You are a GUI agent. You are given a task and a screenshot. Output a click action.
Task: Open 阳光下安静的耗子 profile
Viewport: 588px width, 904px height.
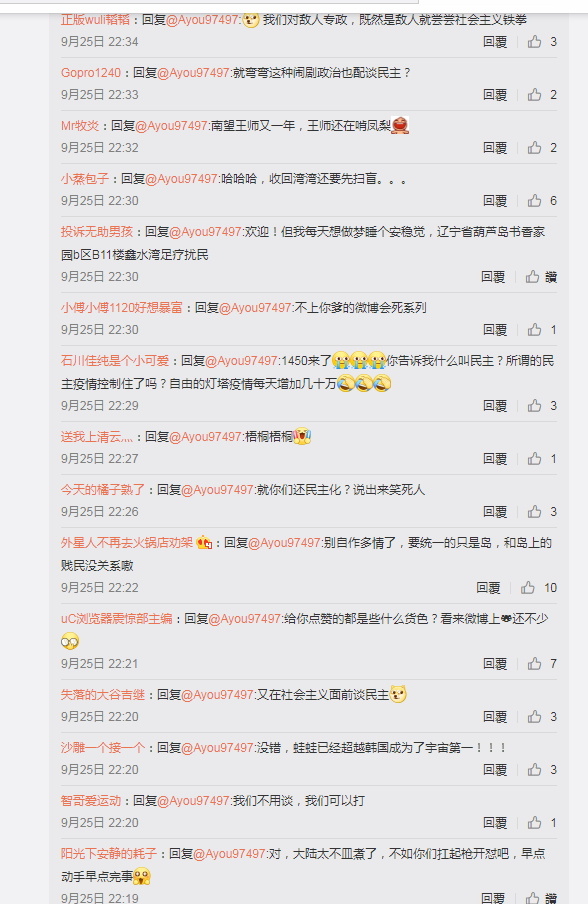click(109, 854)
